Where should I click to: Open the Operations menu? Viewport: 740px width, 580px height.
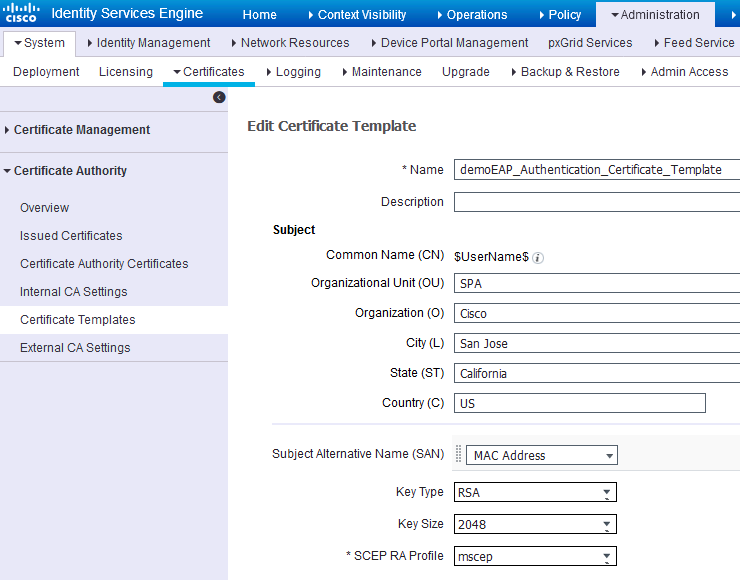tap(472, 15)
